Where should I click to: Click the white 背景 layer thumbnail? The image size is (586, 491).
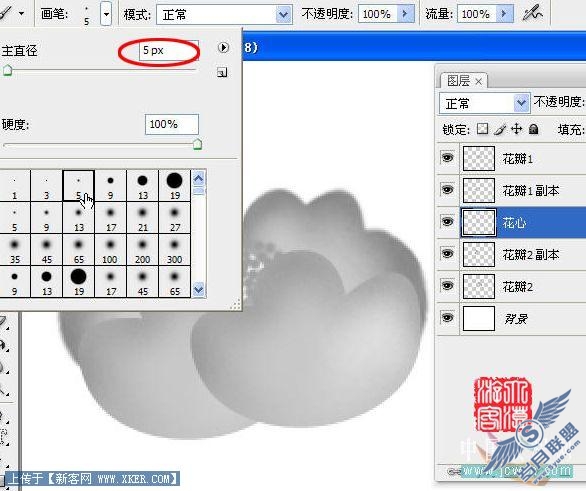point(479,319)
